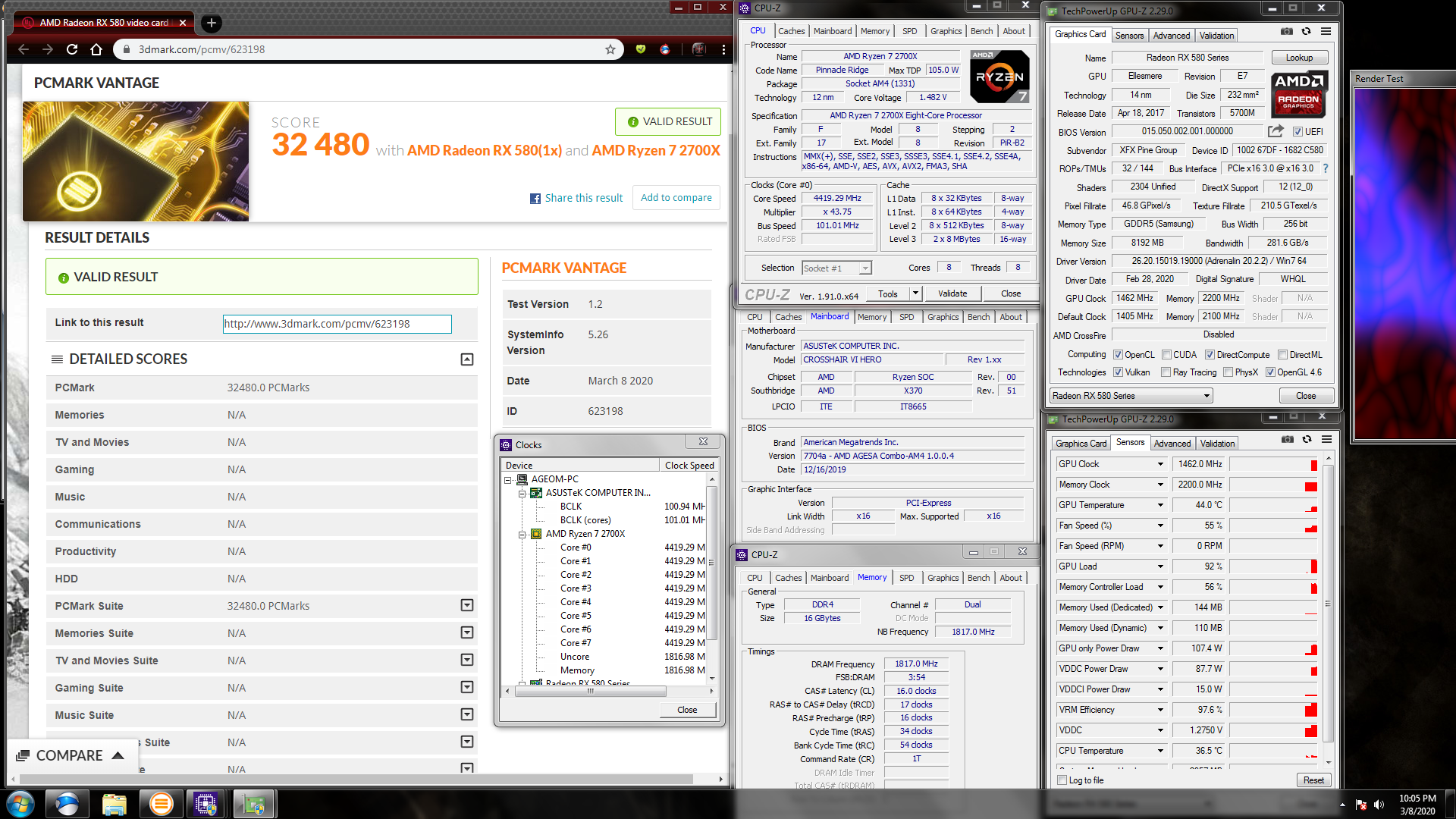1456x819 pixels.
Task: Export GPU BIOS via the share arrow icon
Action: click(x=1276, y=131)
